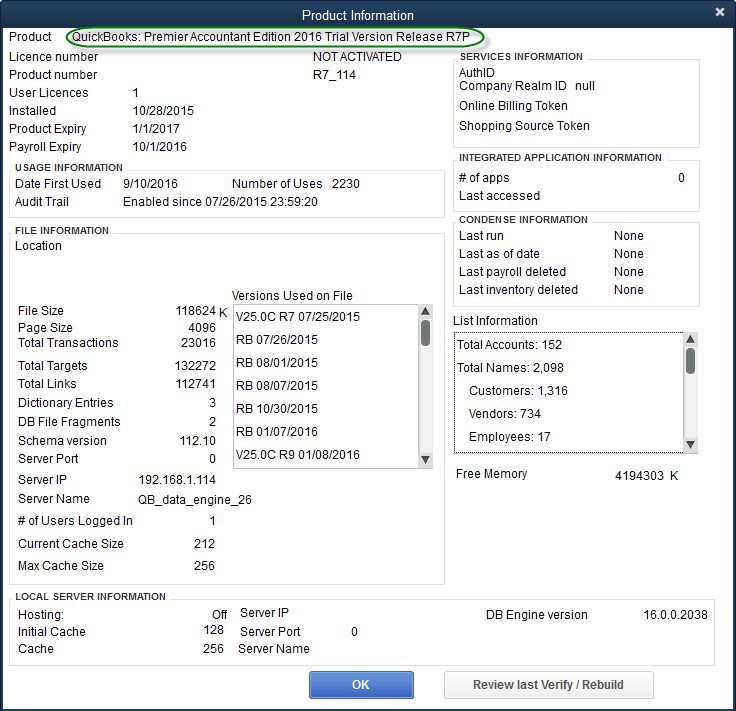Click the Number of Uses value 2230
The width and height of the screenshot is (736, 711).
pyautogui.click(x=345, y=184)
